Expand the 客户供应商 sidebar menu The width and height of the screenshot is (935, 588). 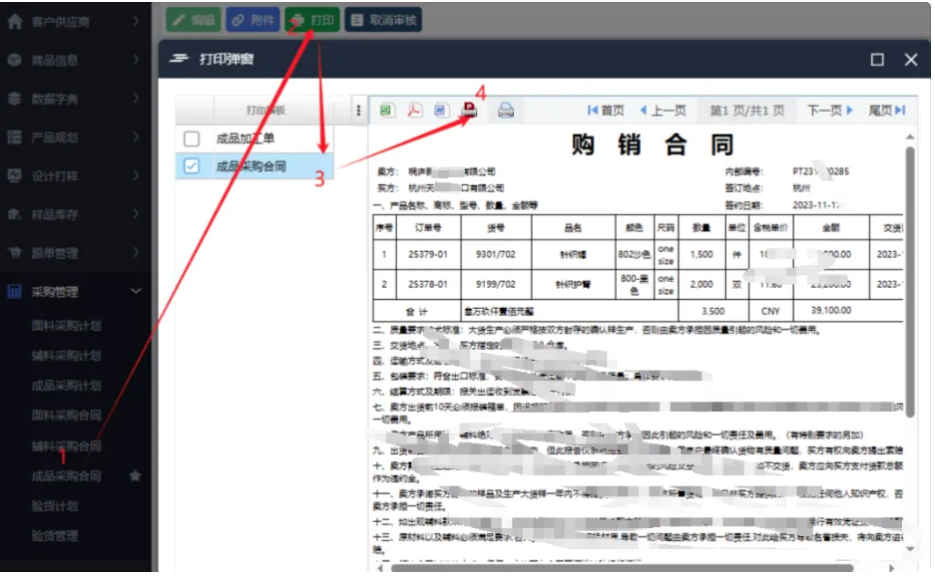[x=135, y=20]
